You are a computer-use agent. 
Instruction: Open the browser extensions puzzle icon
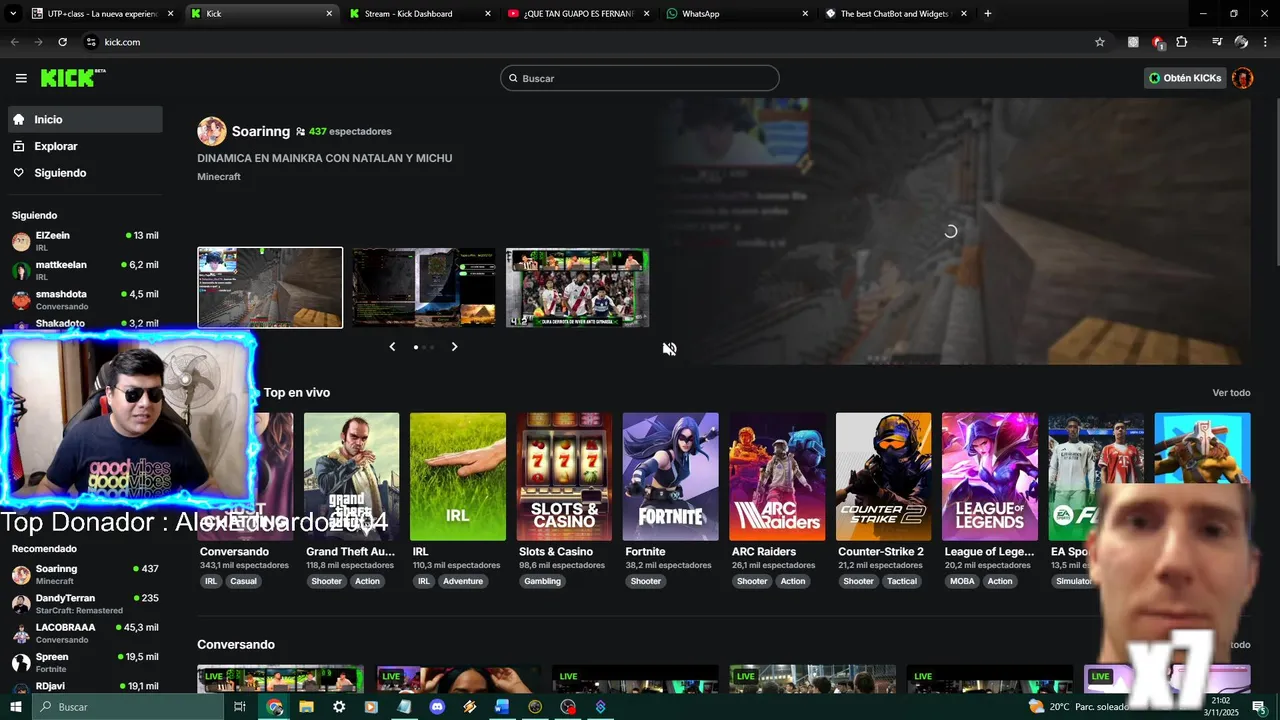tap(1182, 42)
